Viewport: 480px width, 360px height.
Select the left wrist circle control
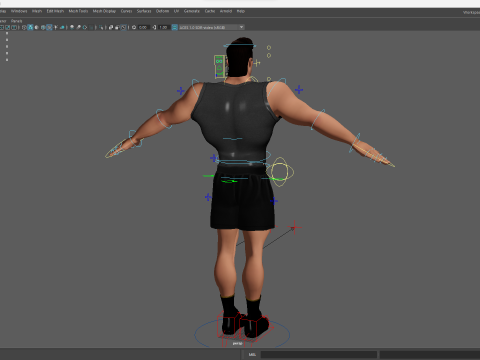134,139
